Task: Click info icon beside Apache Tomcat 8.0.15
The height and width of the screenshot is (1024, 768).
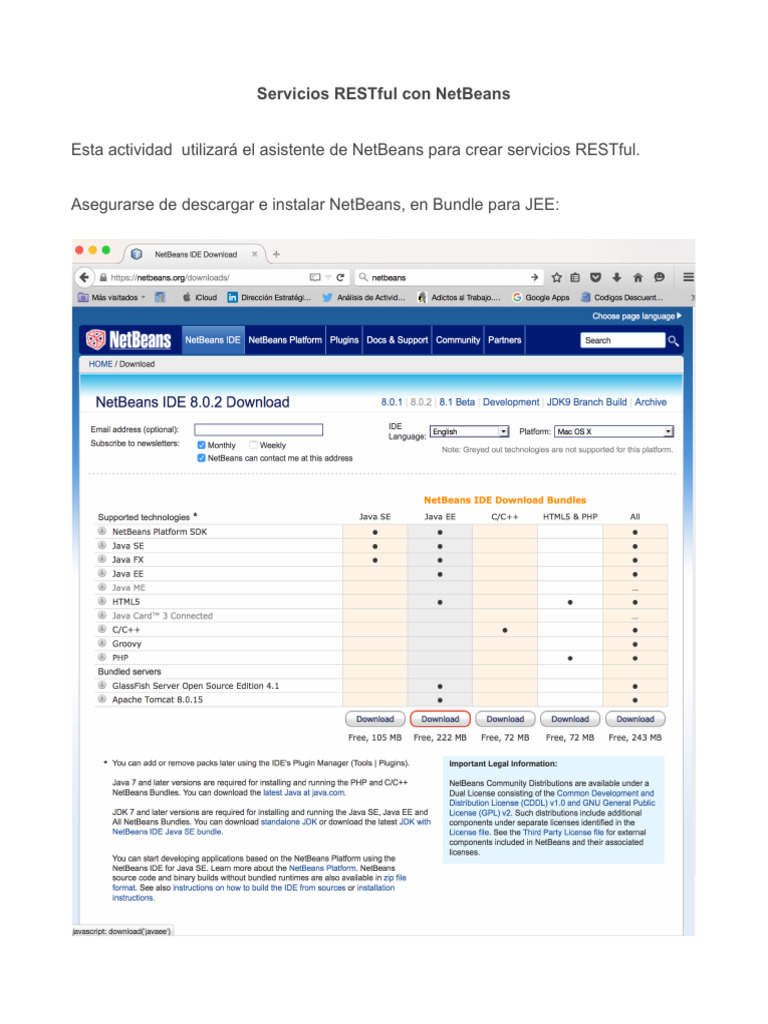Action: (102, 699)
